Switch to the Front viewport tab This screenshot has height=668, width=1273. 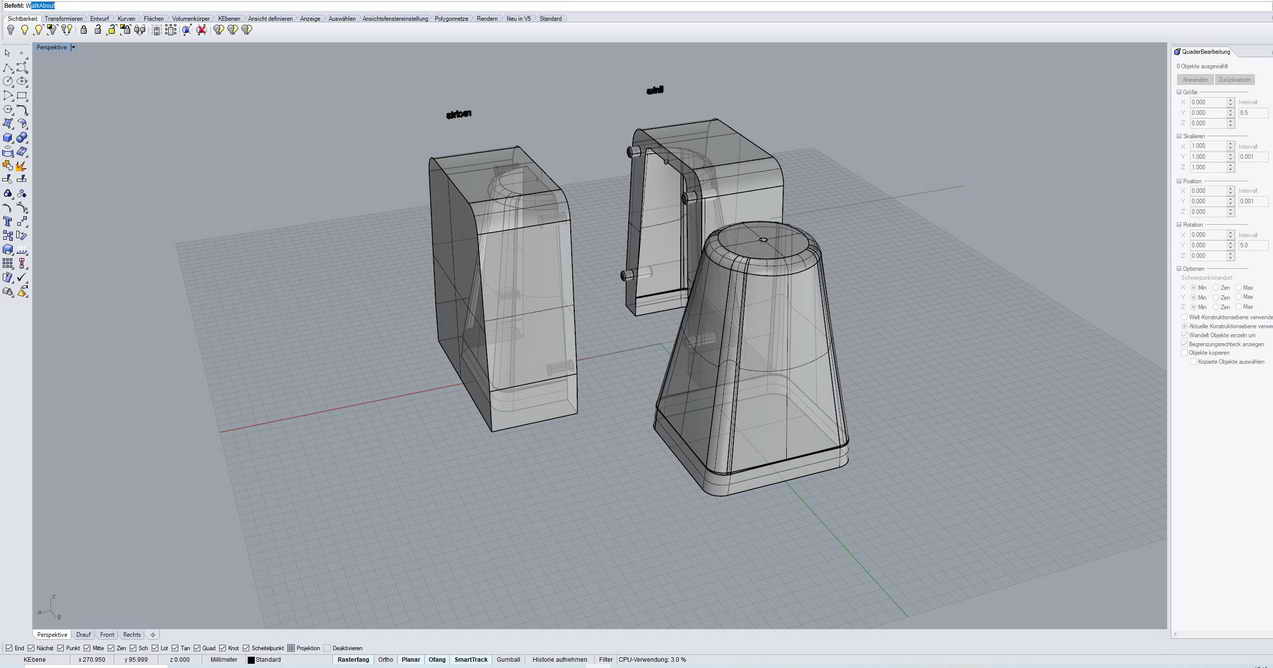[x=107, y=635]
